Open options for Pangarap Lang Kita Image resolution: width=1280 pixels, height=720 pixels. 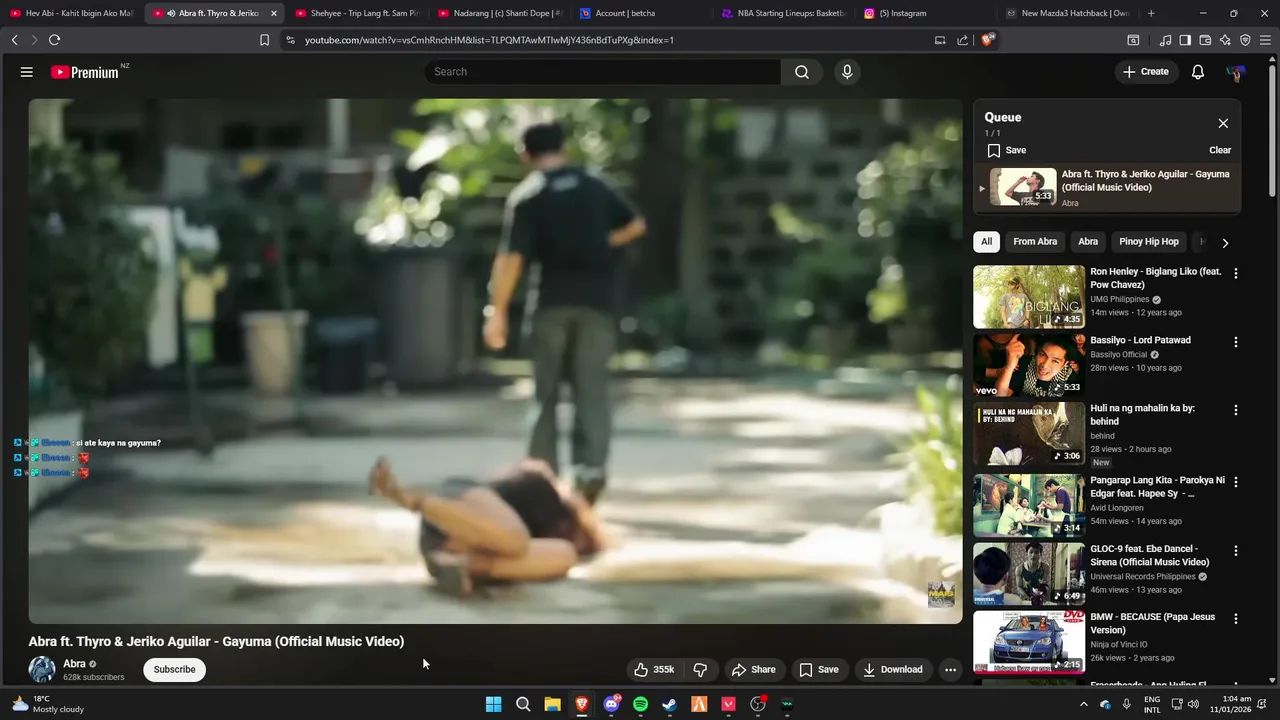pyautogui.click(x=1235, y=482)
